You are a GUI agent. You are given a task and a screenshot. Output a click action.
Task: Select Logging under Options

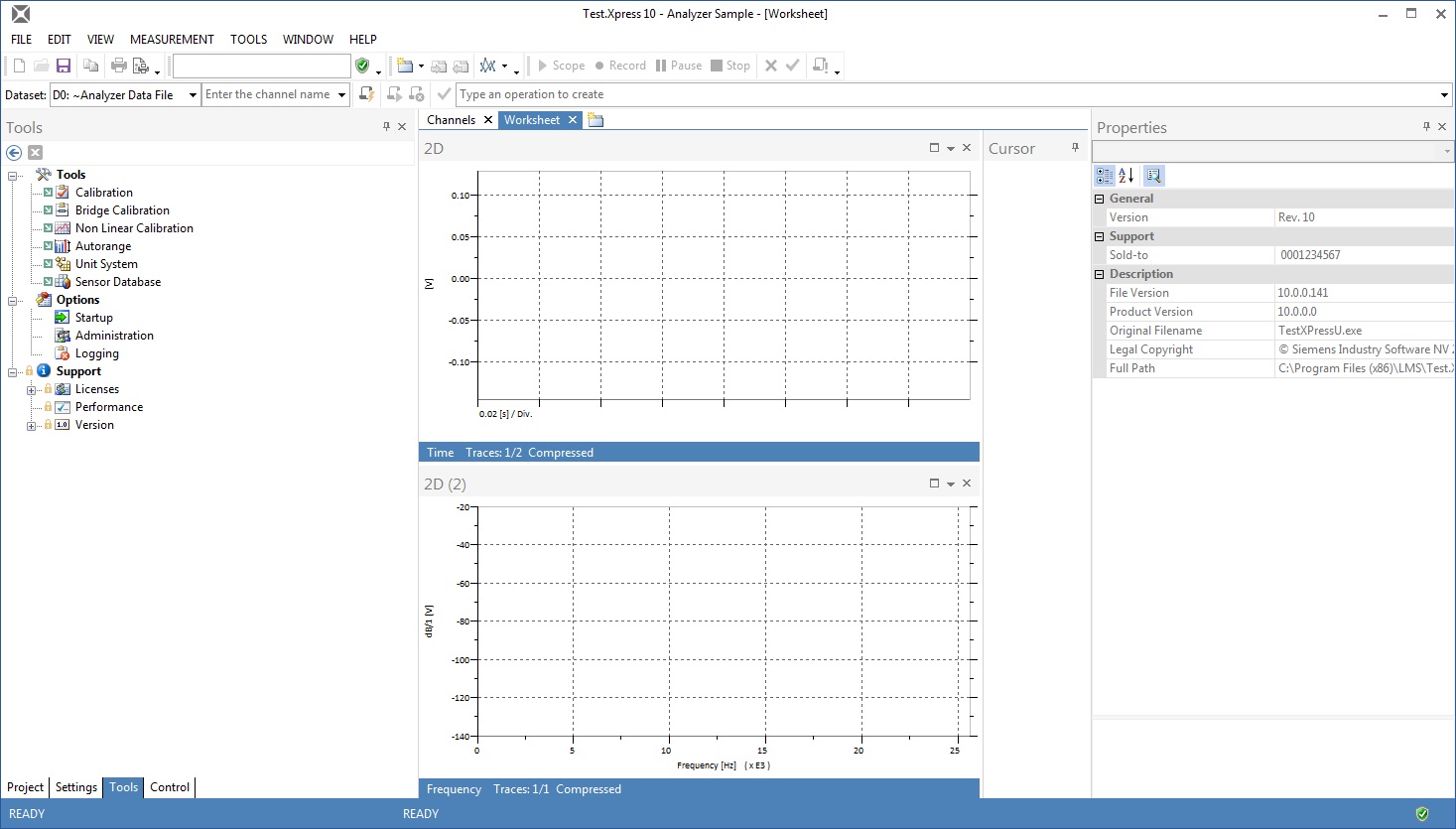click(97, 353)
